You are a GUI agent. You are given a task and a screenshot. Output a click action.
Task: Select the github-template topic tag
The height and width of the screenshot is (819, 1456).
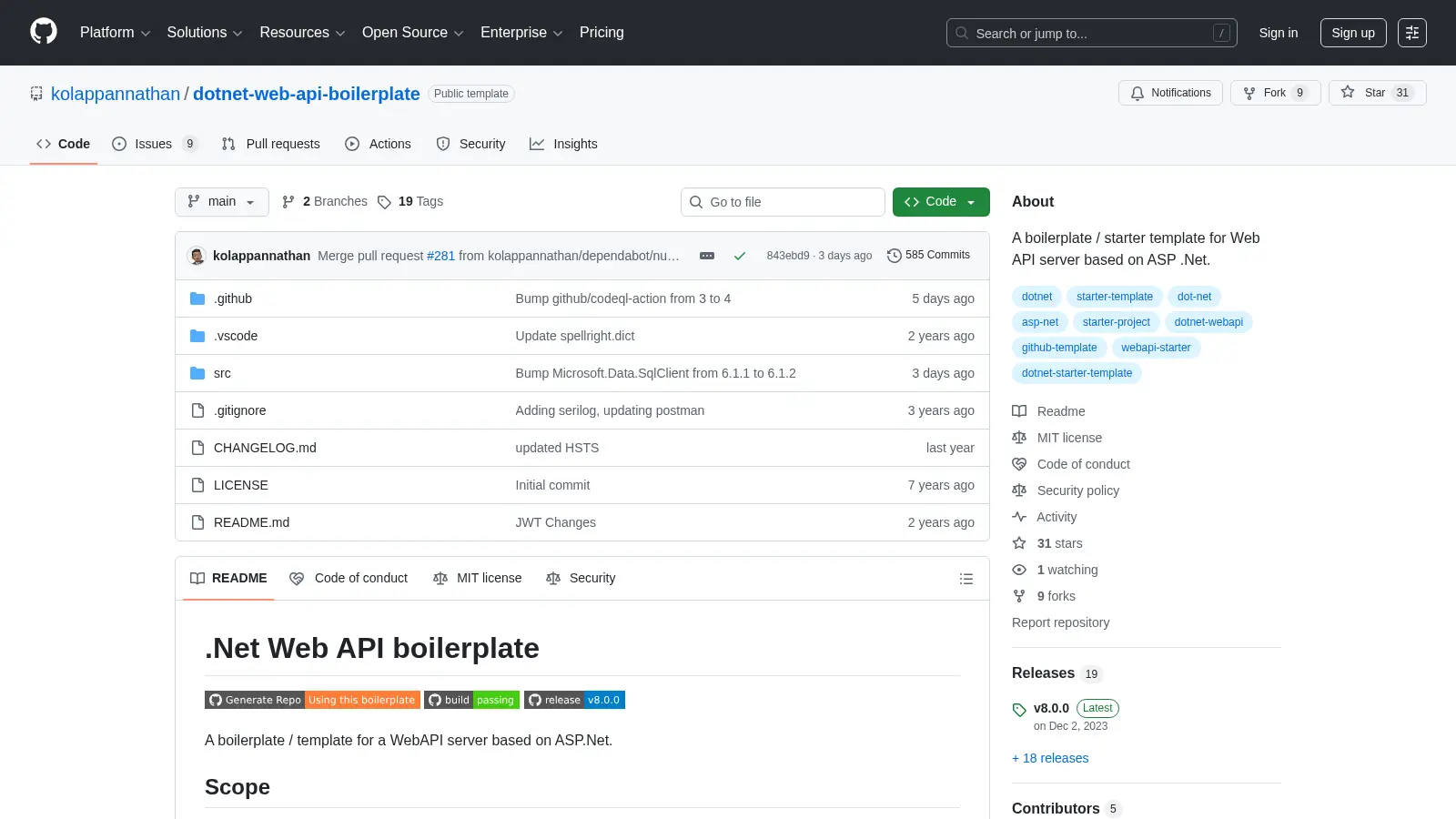[x=1059, y=348]
